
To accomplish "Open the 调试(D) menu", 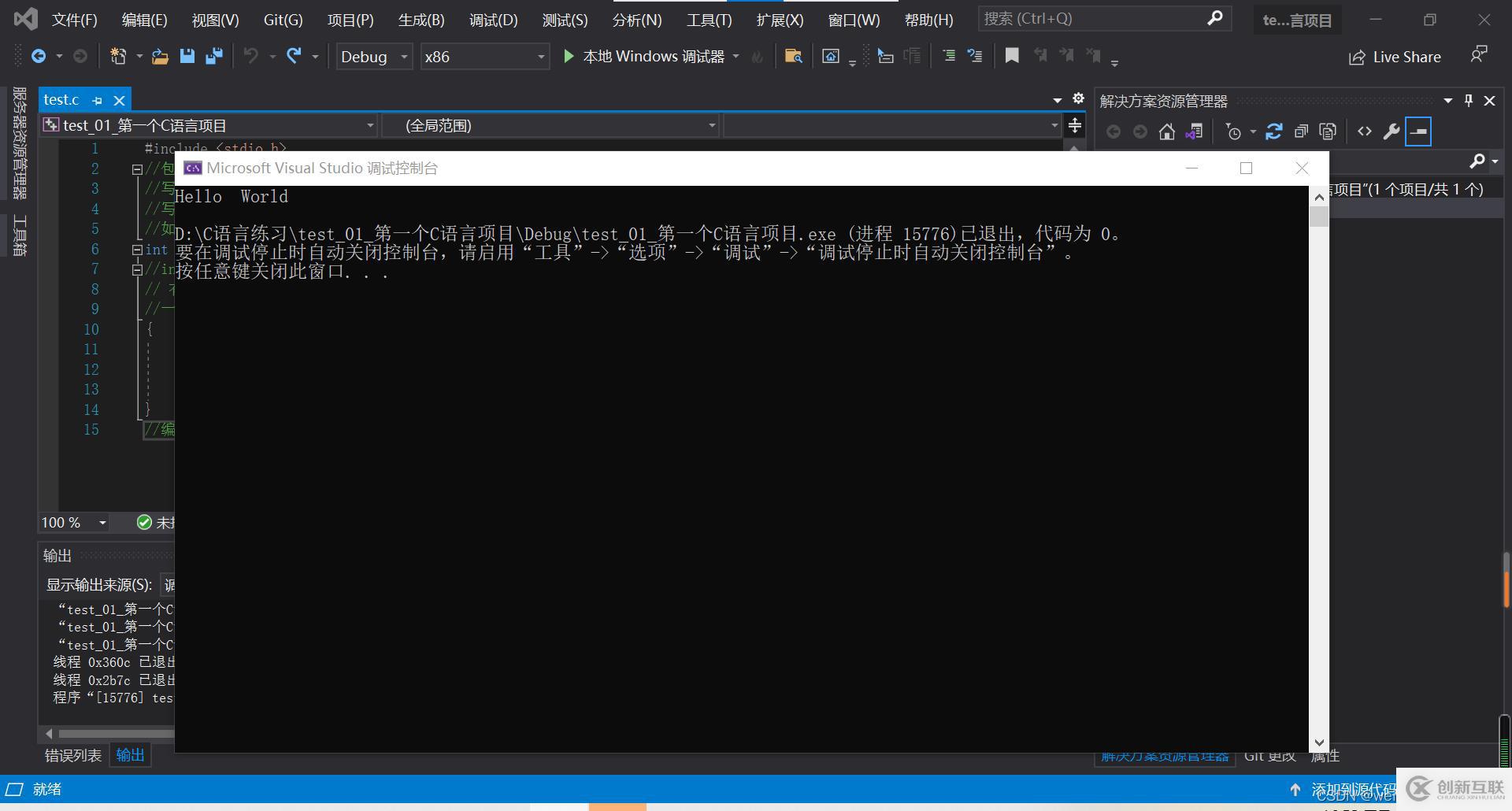I will click(x=494, y=20).
